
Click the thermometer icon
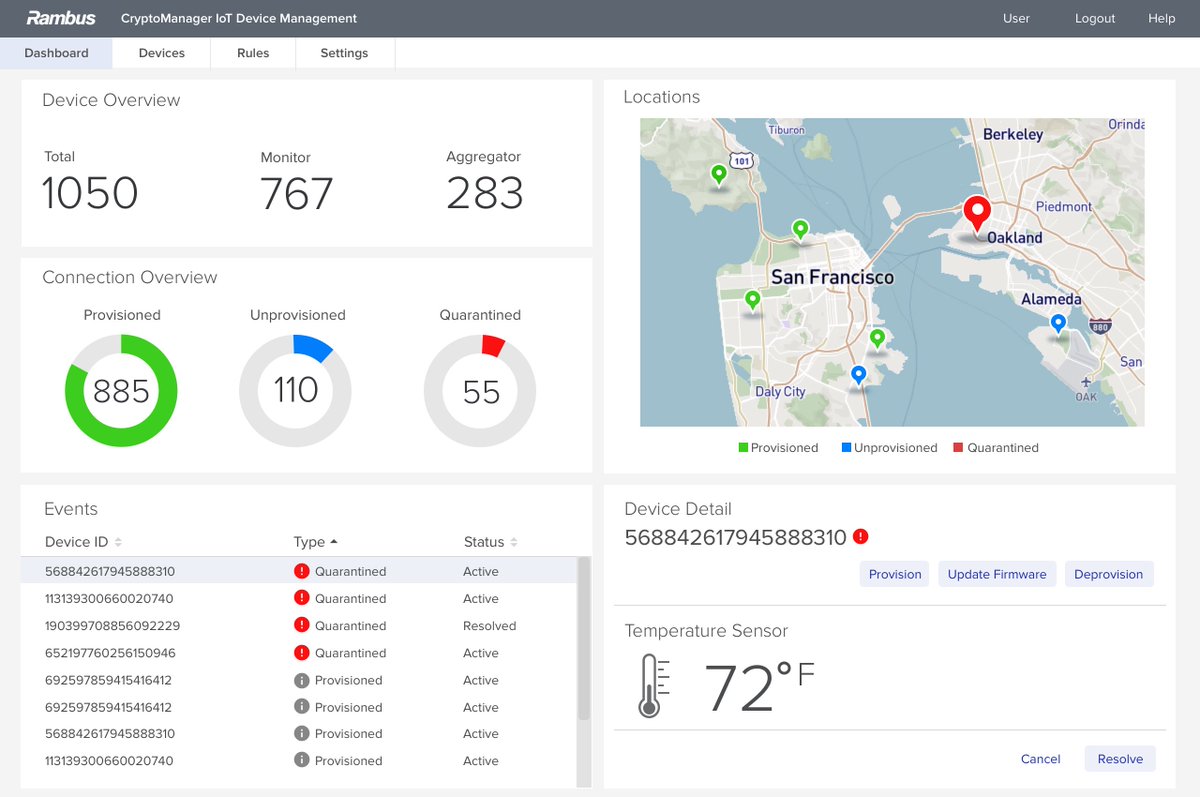(x=653, y=686)
